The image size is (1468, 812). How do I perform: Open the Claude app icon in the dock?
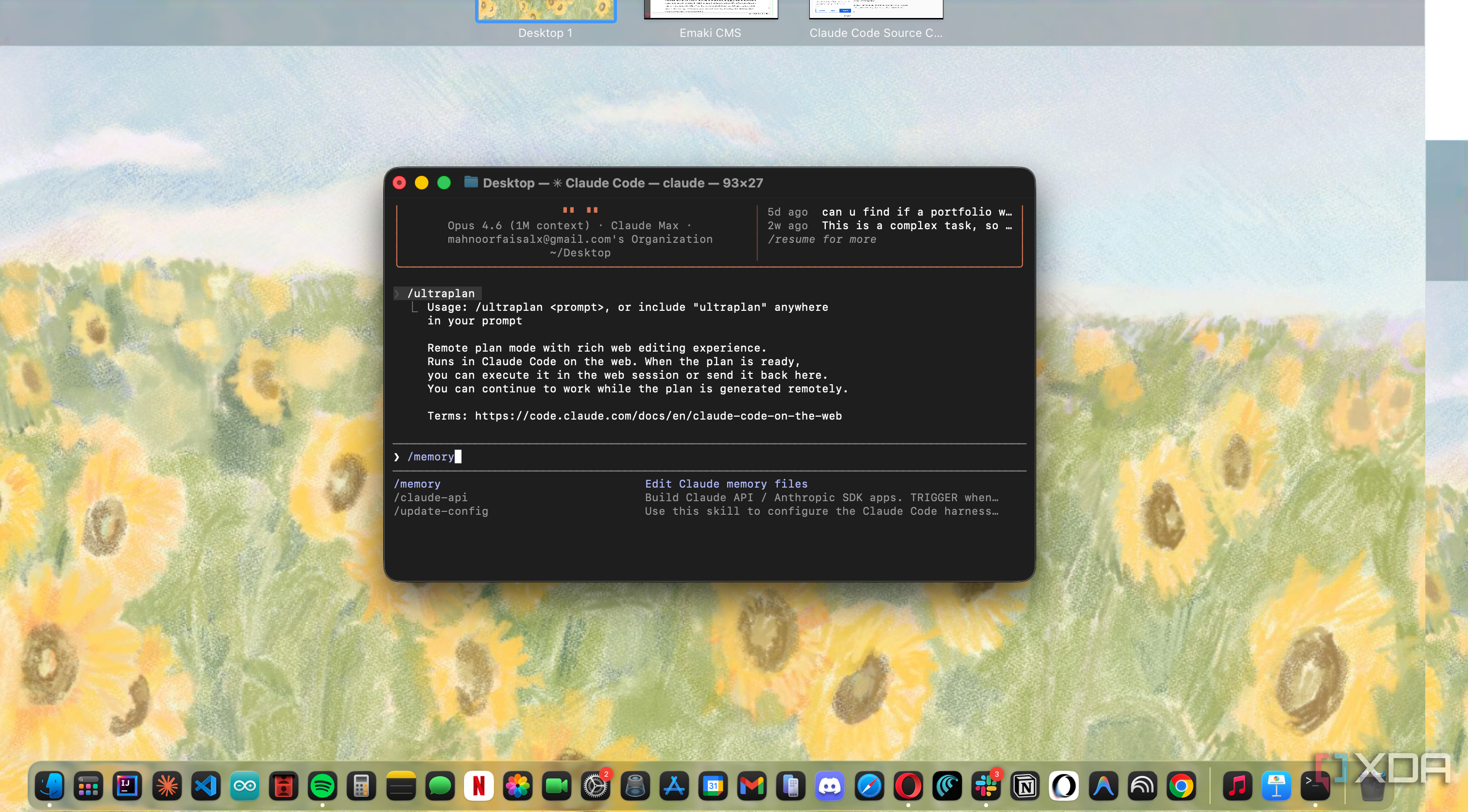[x=167, y=786]
